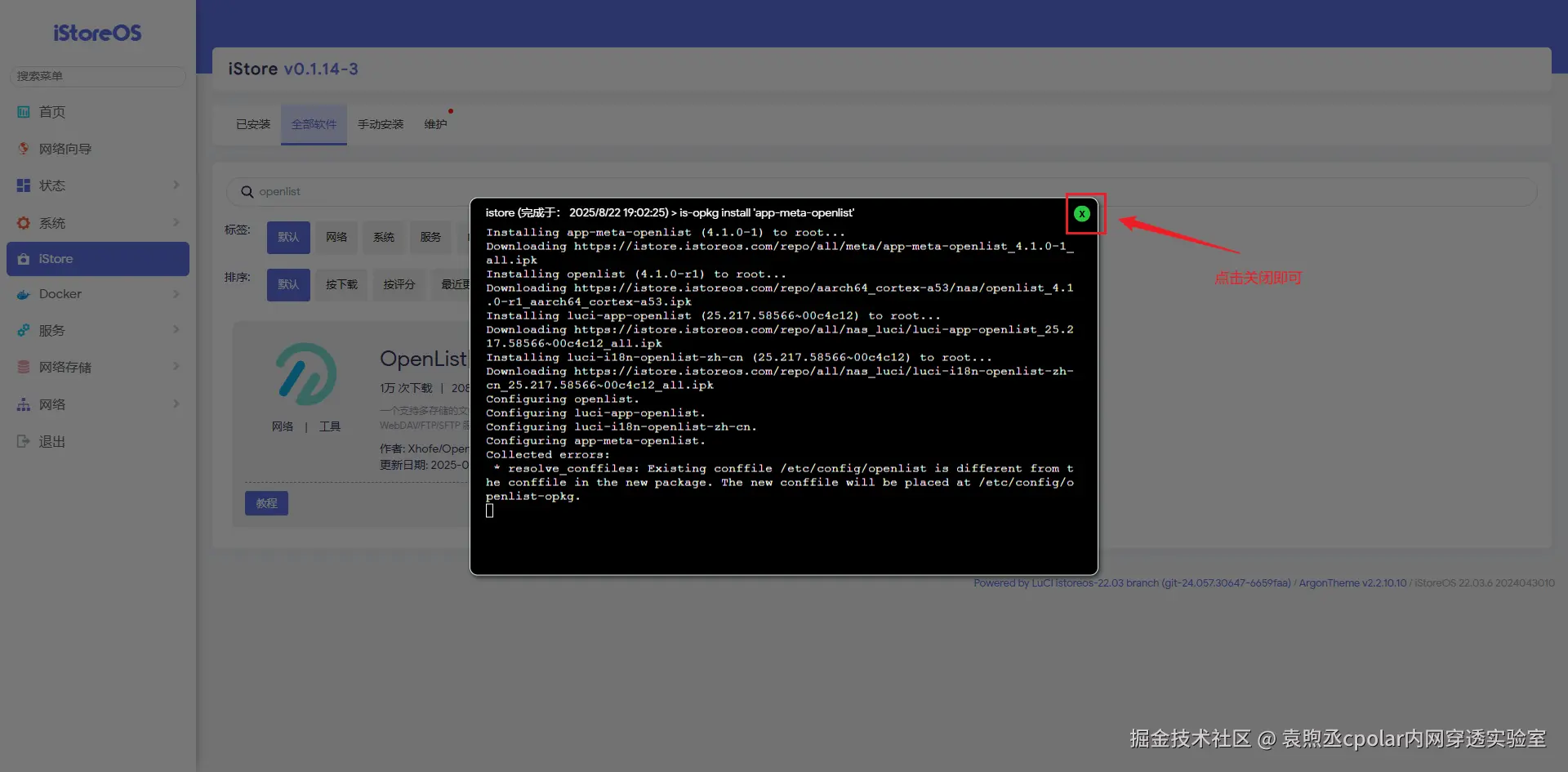Screen dimensions: 1568x772
Task: Select the 默认 tag filter
Action: (288, 237)
